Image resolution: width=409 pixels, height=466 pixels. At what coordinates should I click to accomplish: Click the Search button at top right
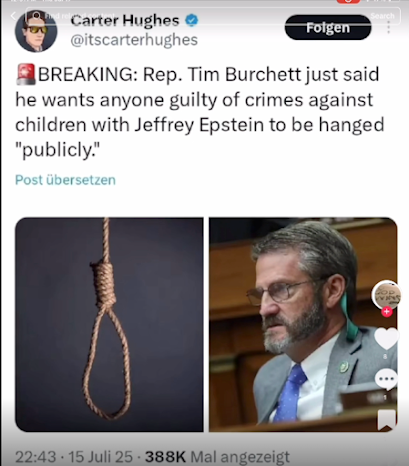382,16
